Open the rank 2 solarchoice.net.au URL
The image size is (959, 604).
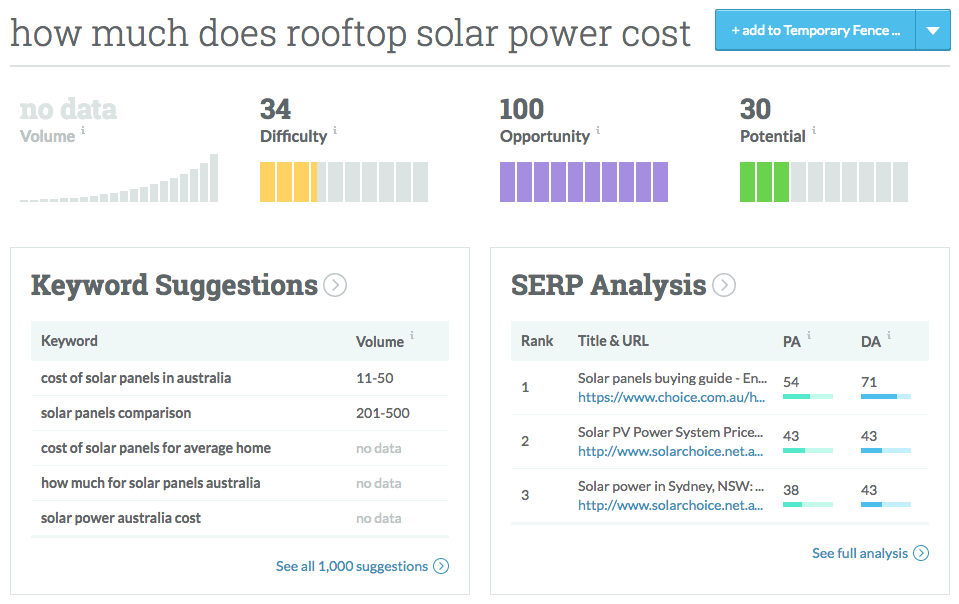pyautogui.click(x=670, y=451)
